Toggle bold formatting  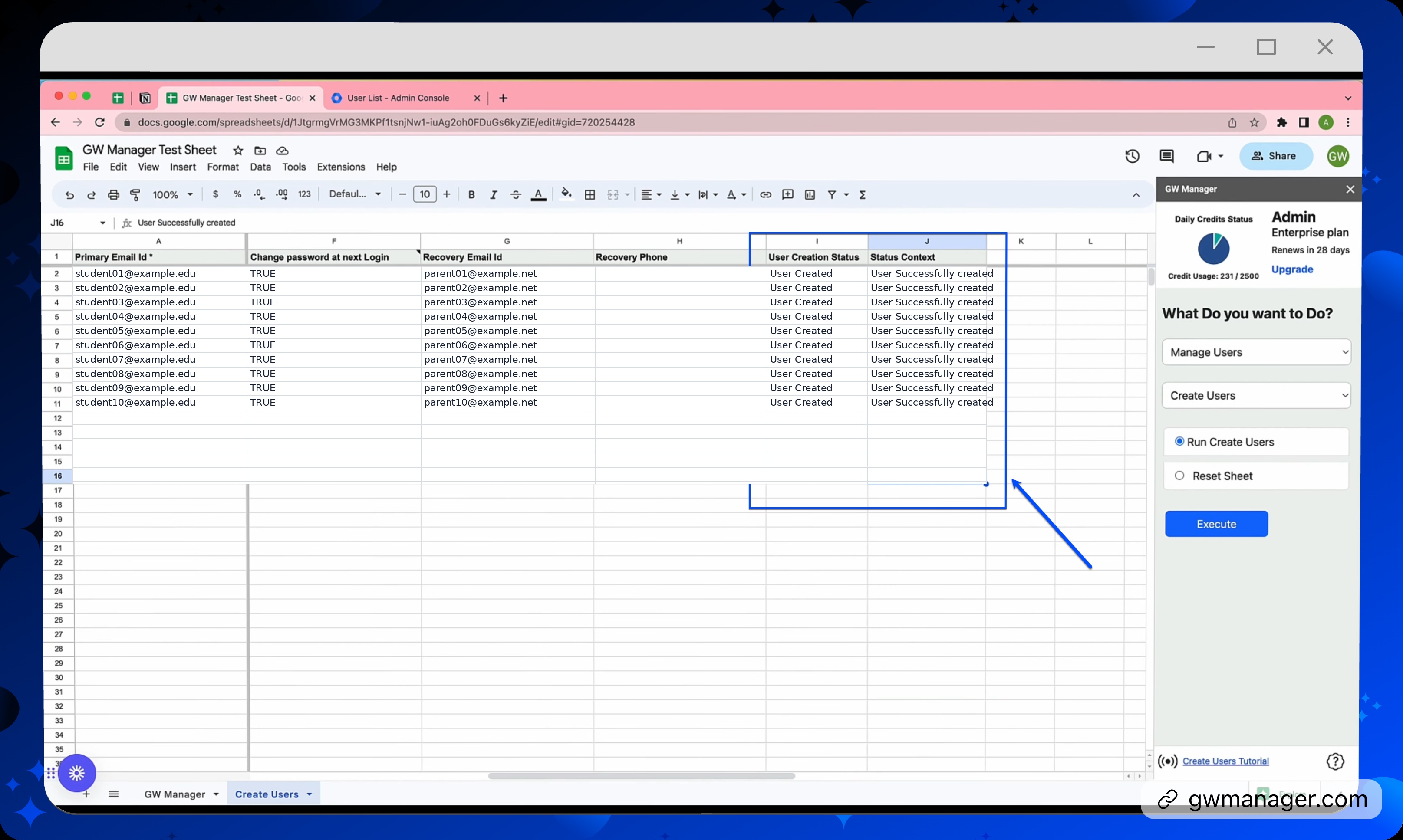coord(471,195)
